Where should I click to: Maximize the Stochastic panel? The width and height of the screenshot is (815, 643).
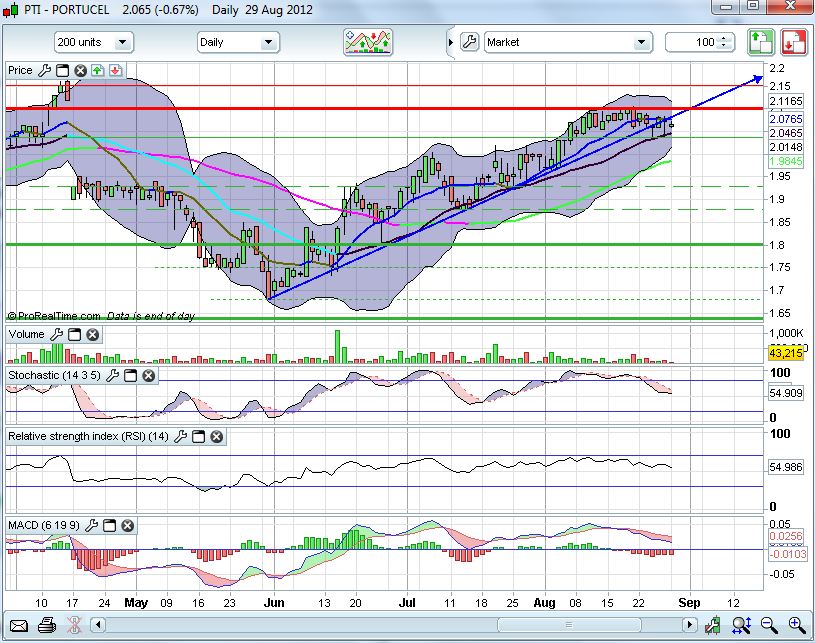tap(130, 375)
